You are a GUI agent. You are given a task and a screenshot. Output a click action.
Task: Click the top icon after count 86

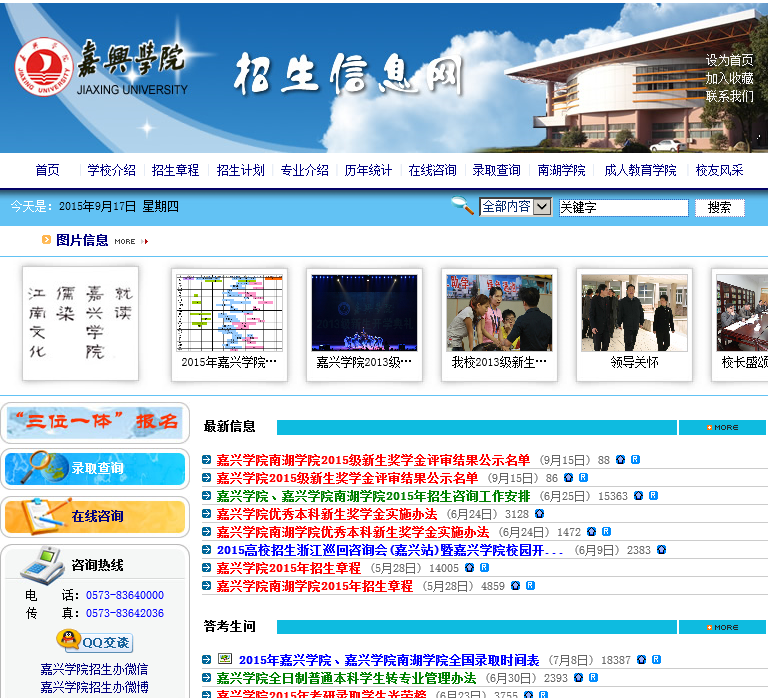[x=568, y=478]
